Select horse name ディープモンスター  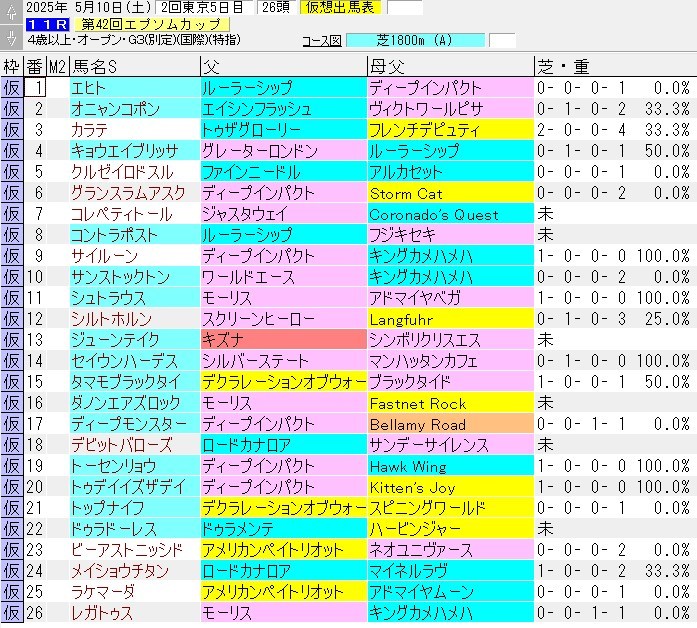135,424
